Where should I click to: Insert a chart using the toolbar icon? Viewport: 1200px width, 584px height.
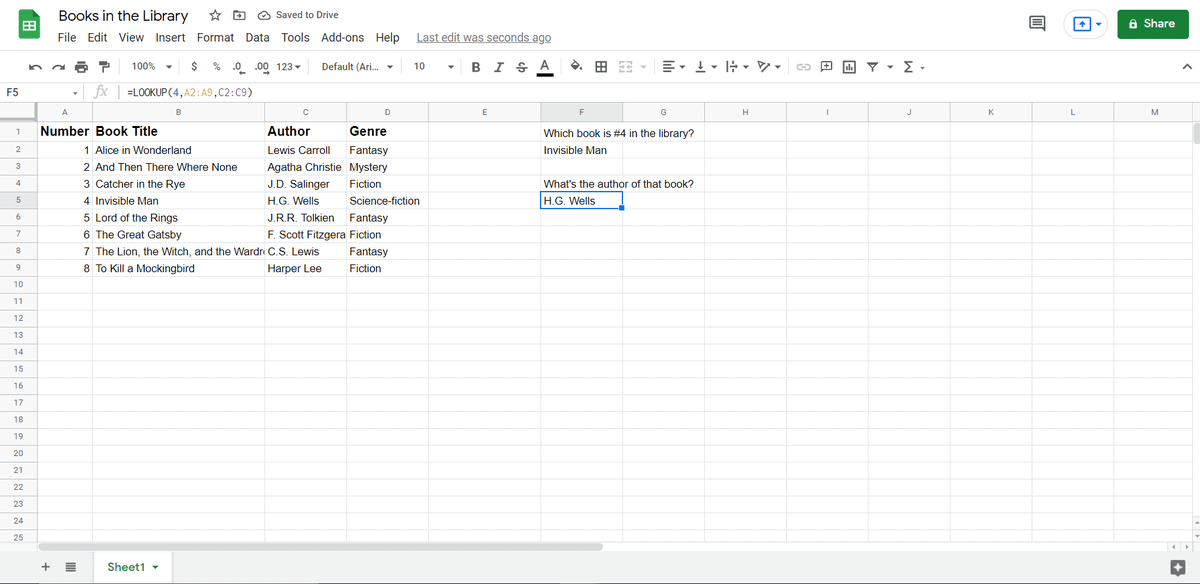[849, 67]
